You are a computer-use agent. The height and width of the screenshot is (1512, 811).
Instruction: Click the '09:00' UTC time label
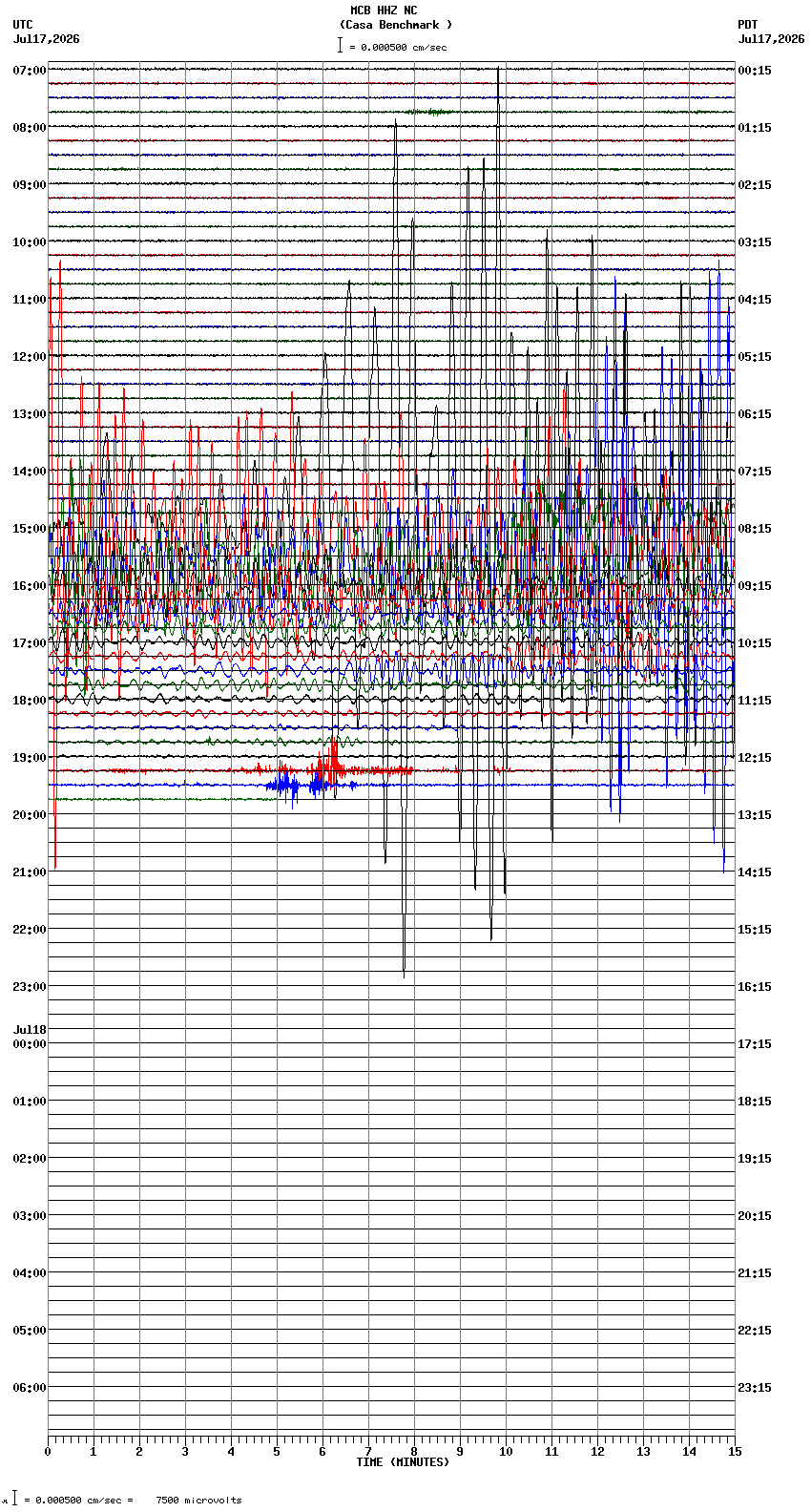coord(30,185)
